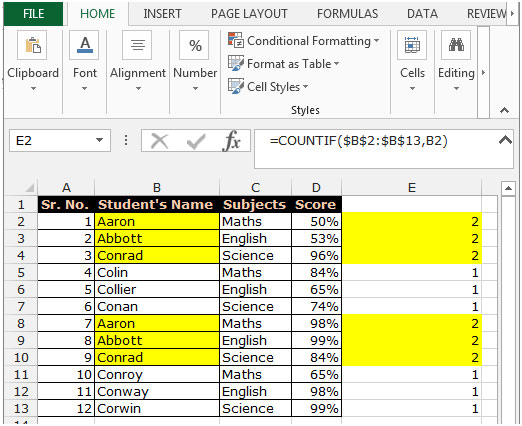The width and height of the screenshot is (522, 426).
Task: Expand the Format as Table menu
Action: tap(283, 63)
